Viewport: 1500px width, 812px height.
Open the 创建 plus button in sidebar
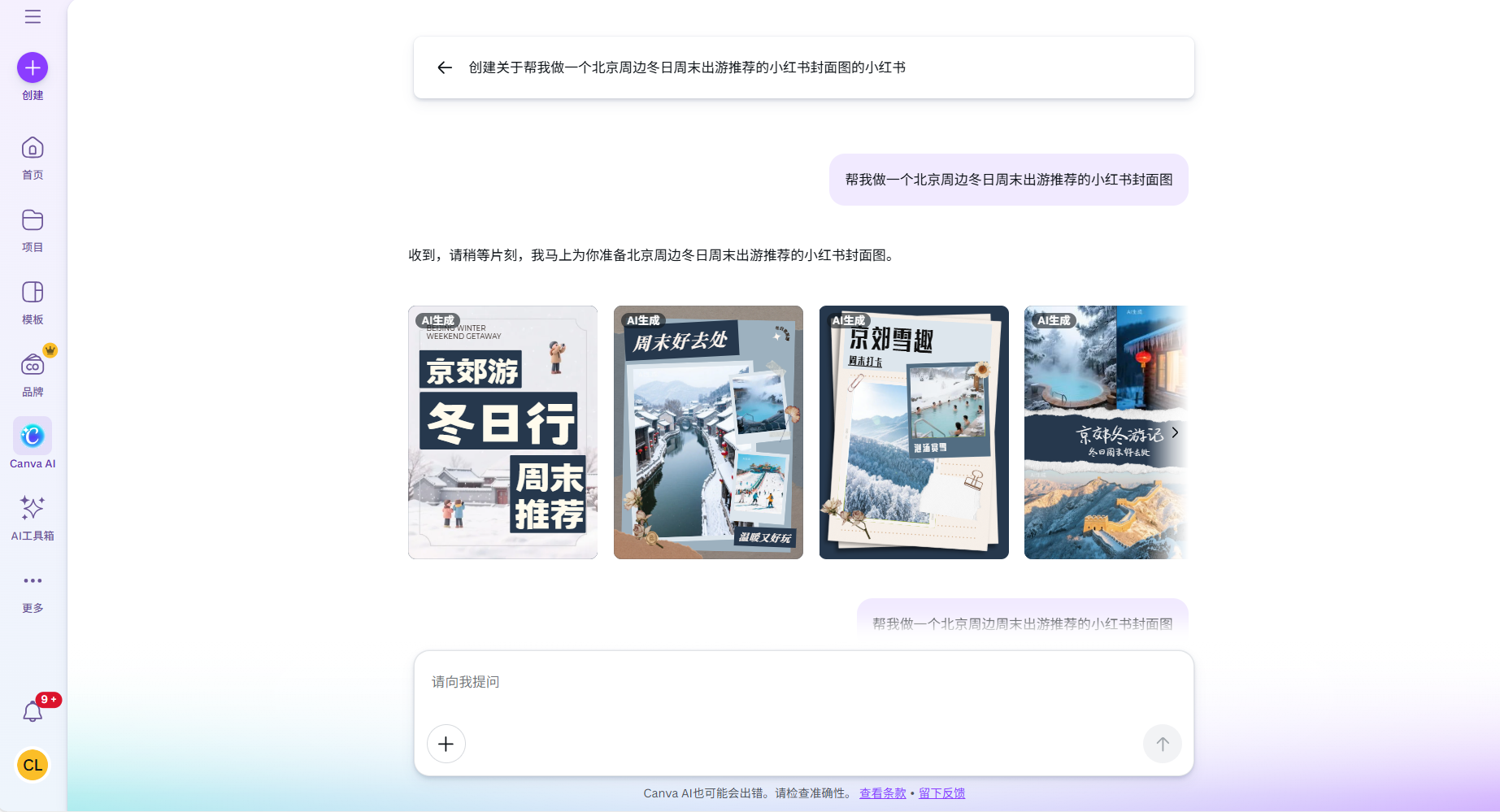(x=32, y=67)
